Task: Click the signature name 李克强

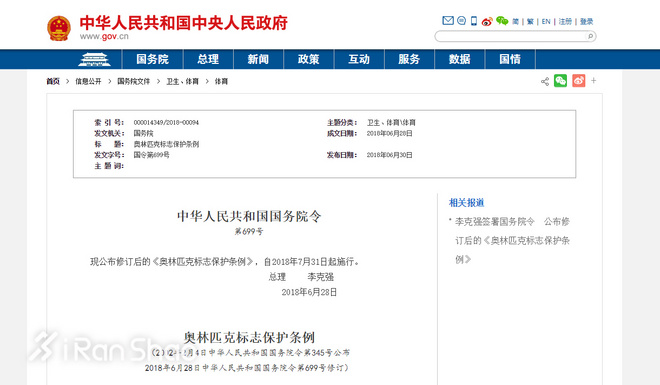Action: [x=321, y=277]
